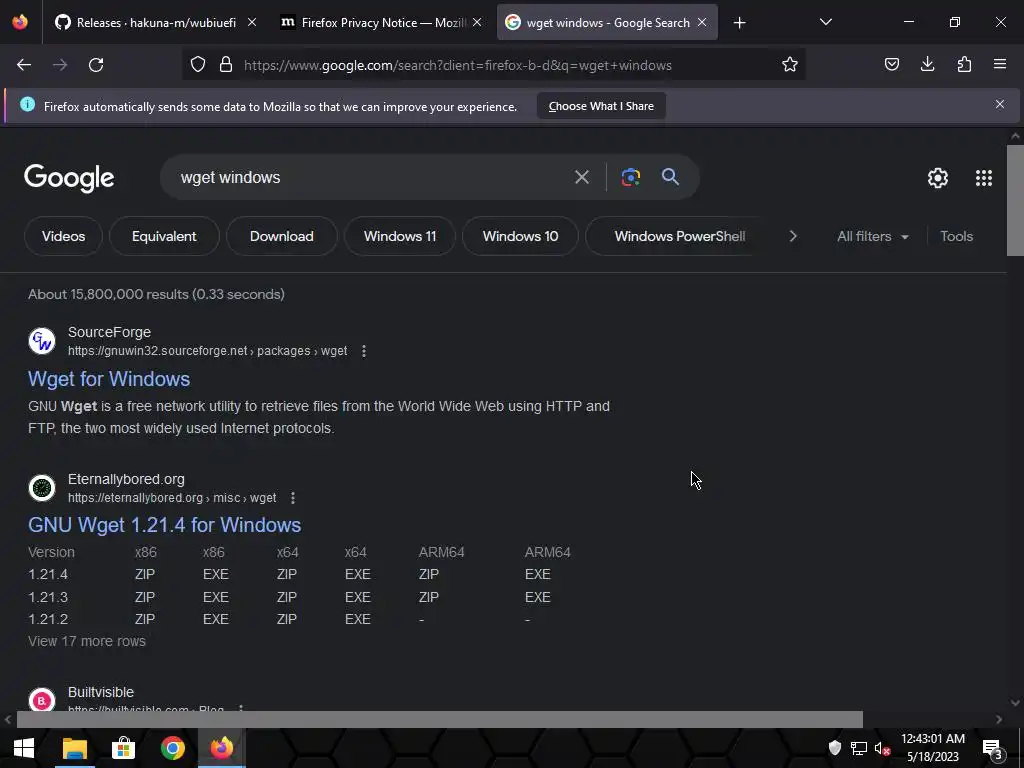Click the 1.21.2 version cell
The width and height of the screenshot is (1024, 768).
pos(48,619)
